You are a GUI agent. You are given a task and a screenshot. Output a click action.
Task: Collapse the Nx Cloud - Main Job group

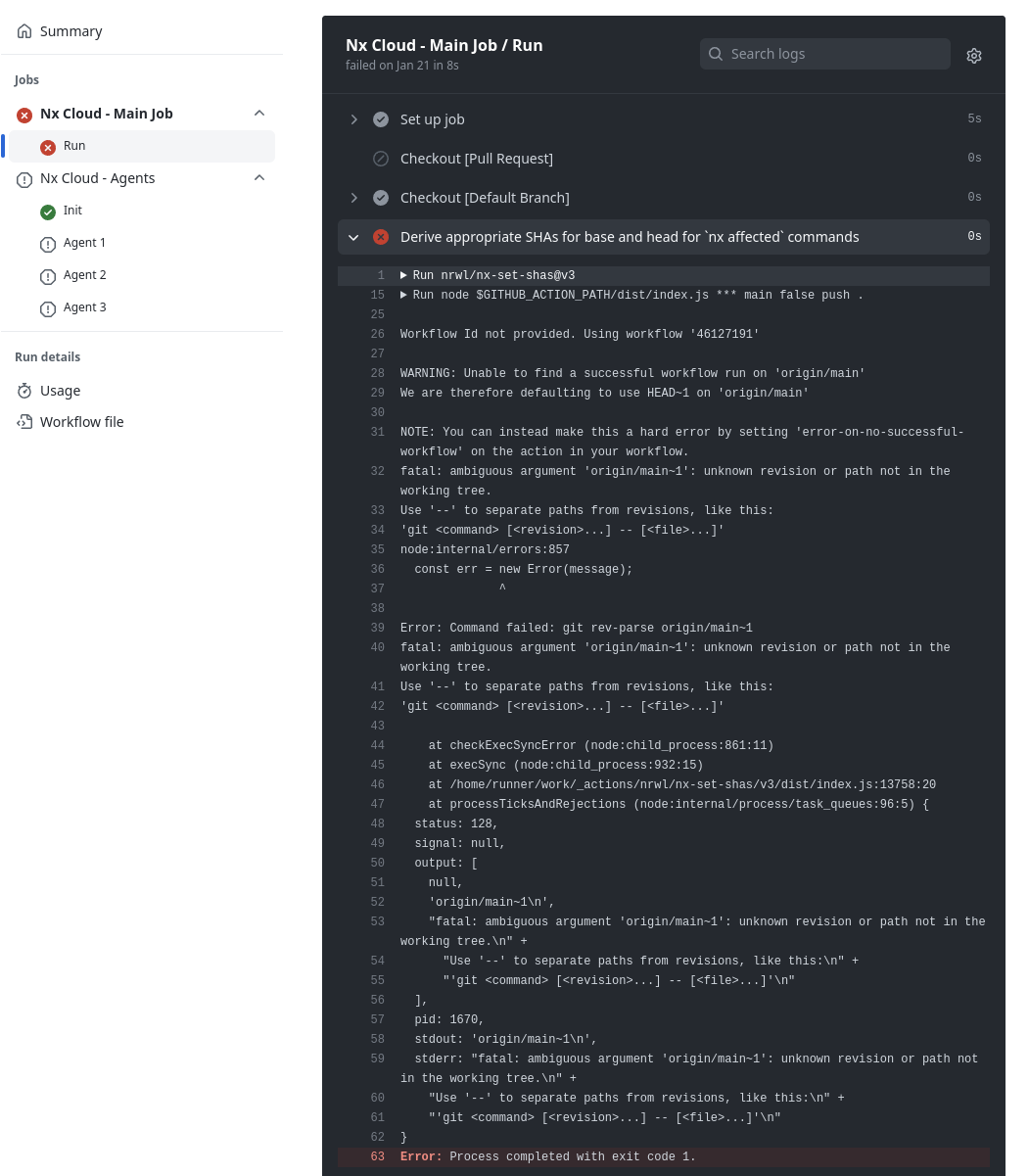[x=259, y=113]
